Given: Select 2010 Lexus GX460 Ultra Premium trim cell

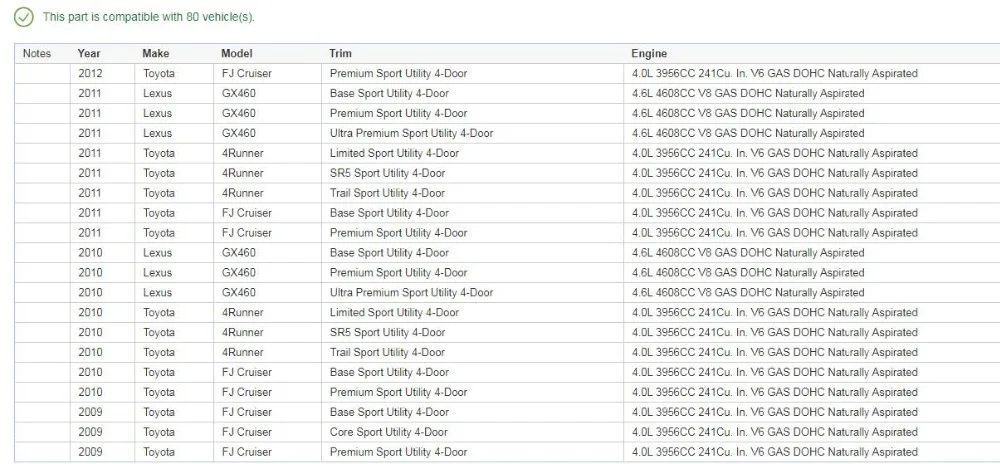Looking at the screenshot, I should point(411,293).
